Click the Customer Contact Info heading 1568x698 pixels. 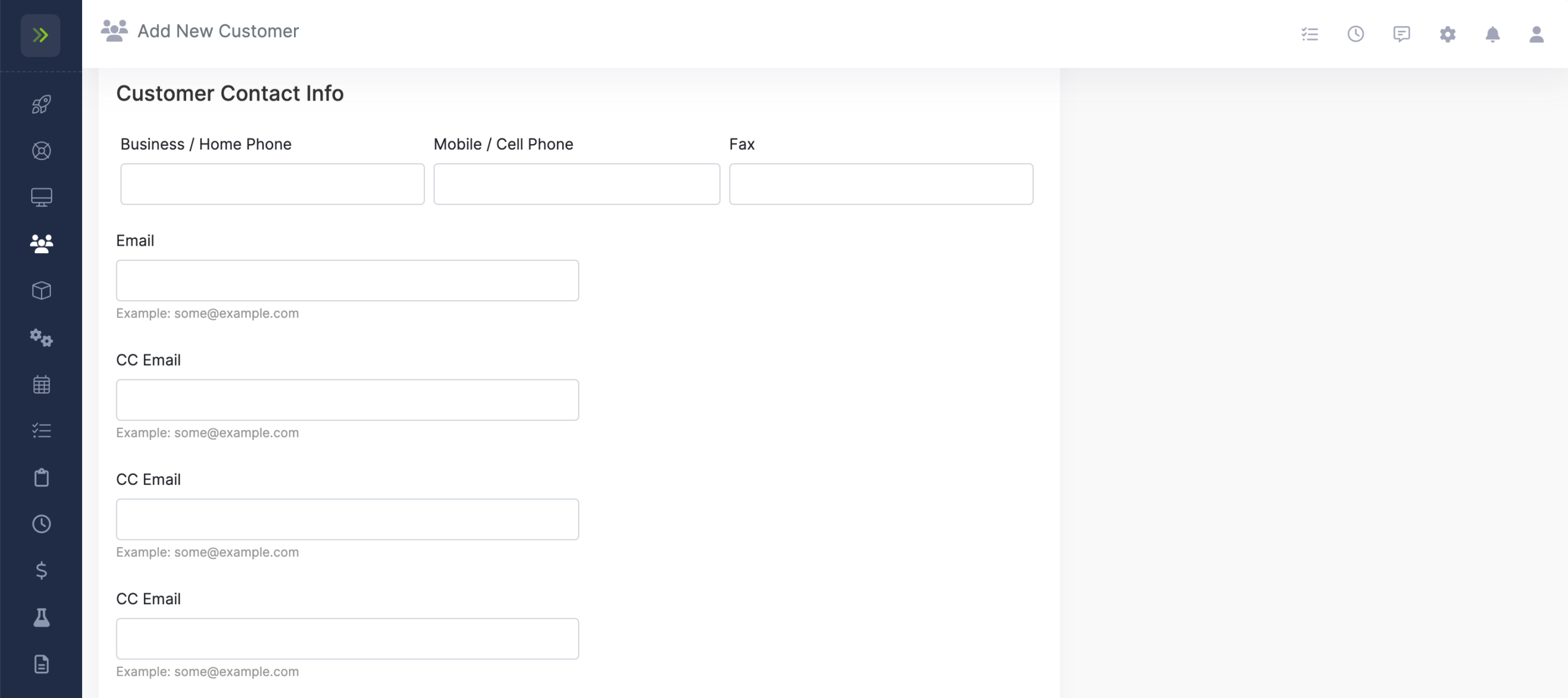click(230, 93)
